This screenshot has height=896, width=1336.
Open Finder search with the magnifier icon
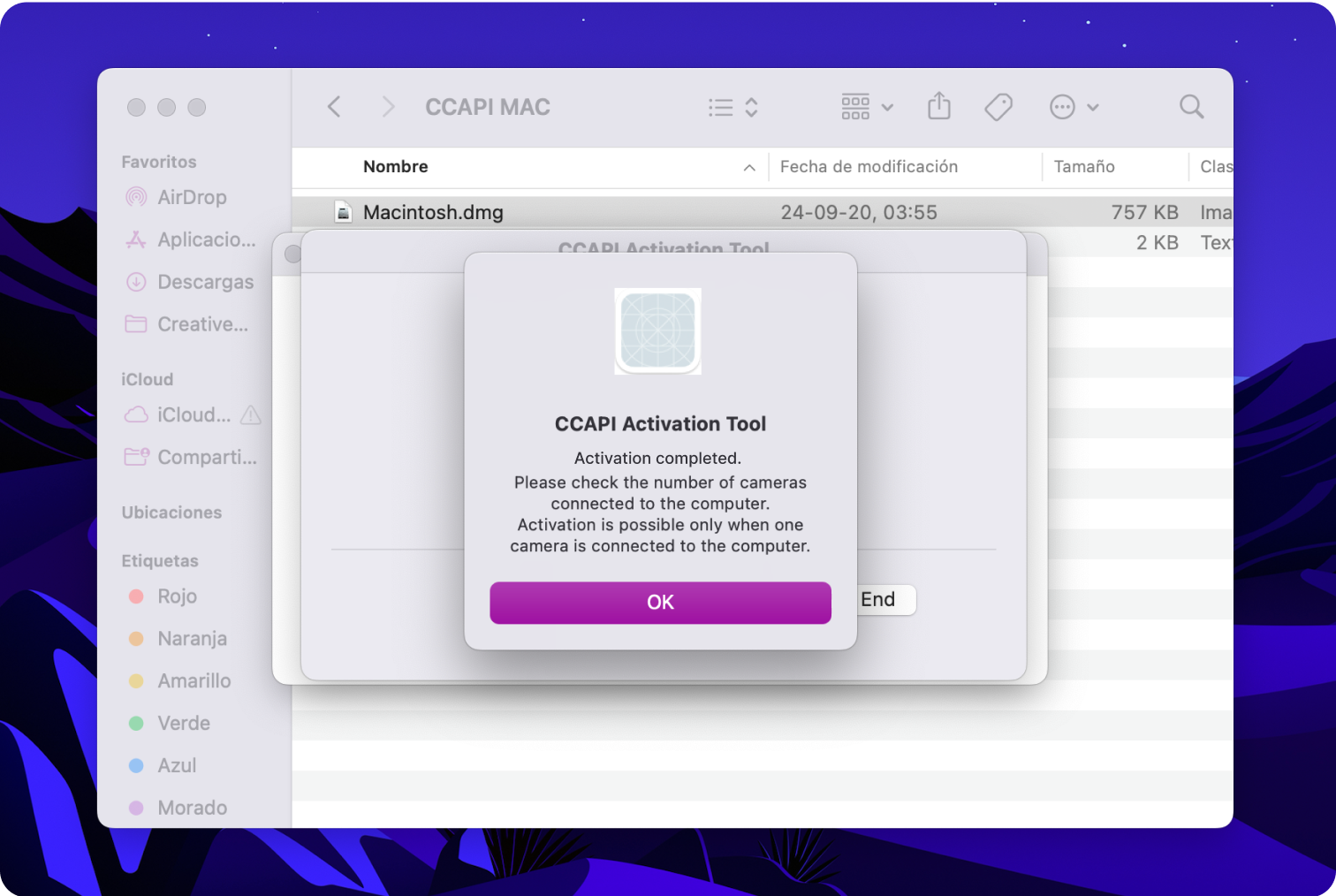(x=1191, y=107)
